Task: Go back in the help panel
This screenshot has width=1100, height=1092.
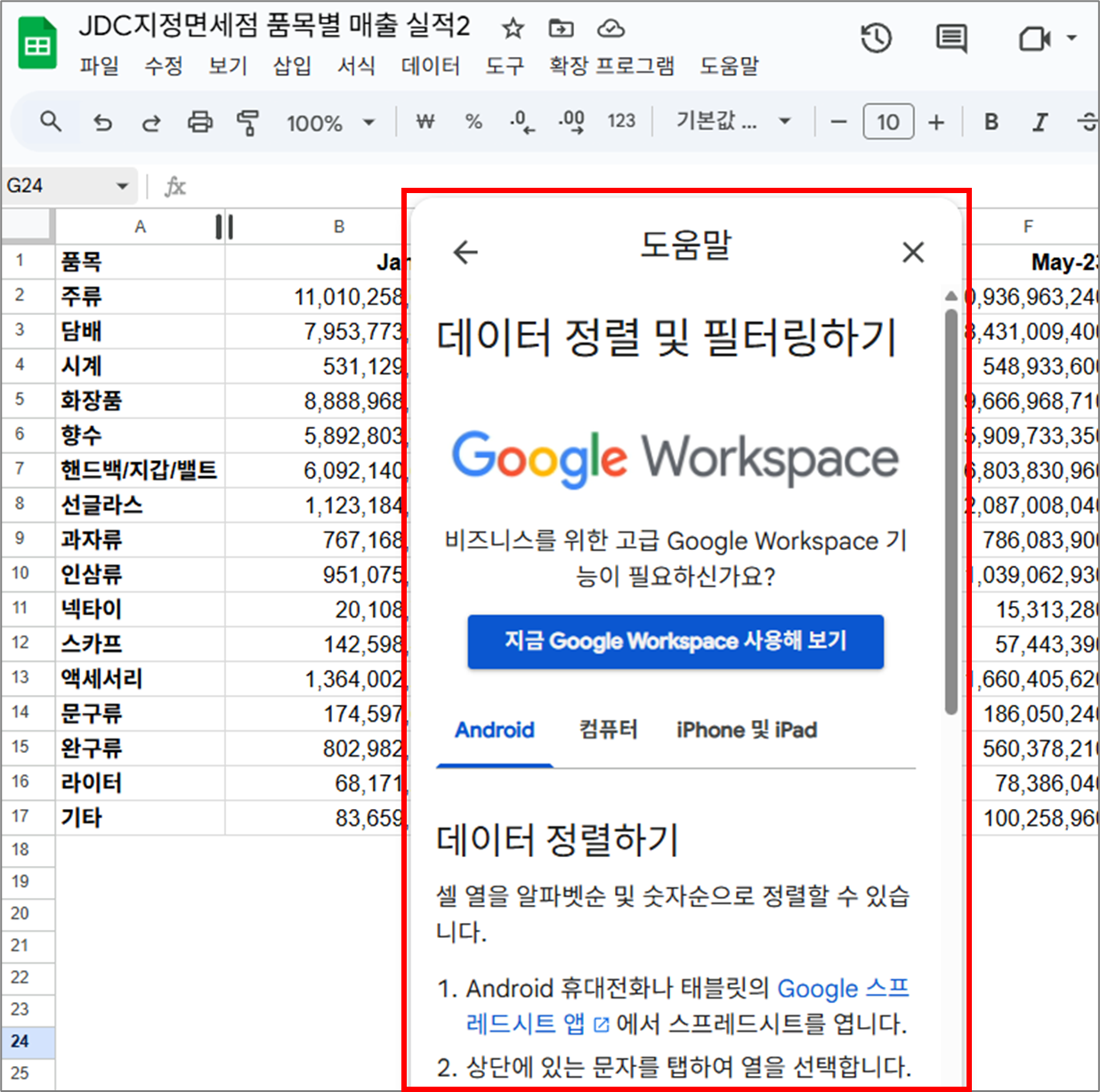Action: [465, 252]
